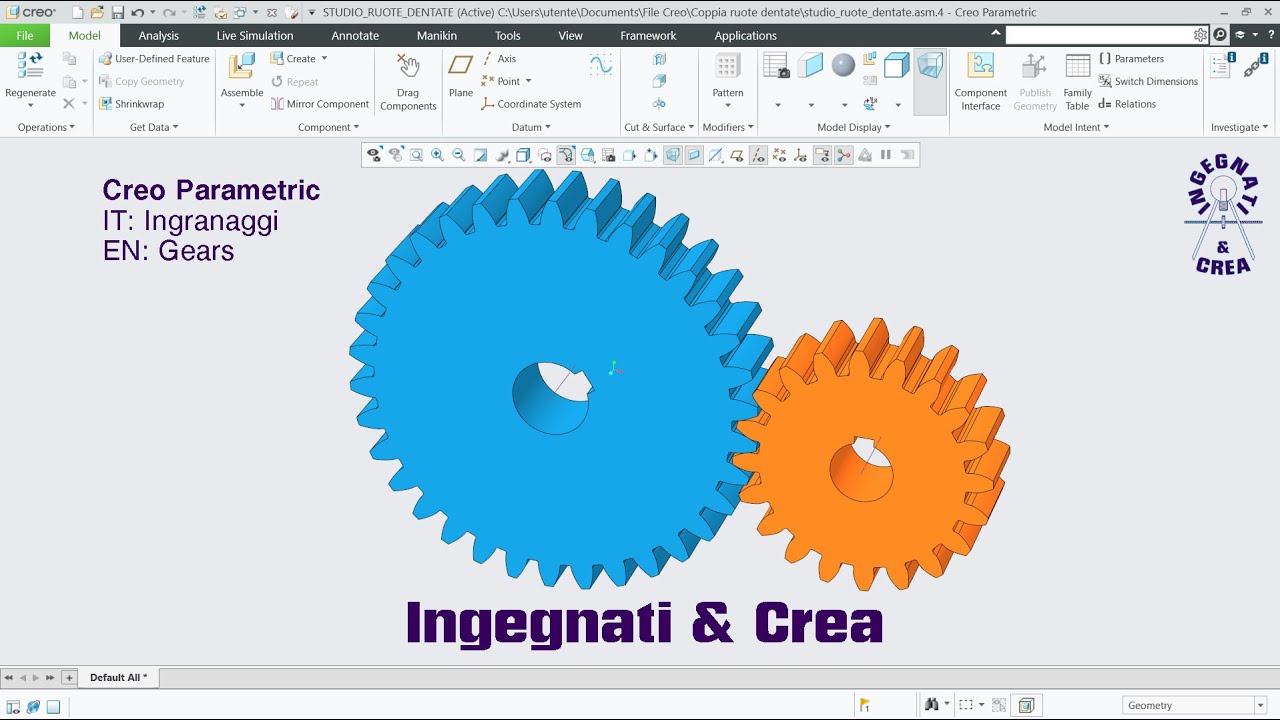Expand the Model Intent group menu
The height and width of the screenshot is (720, 1280).
tap(1076, 127)
